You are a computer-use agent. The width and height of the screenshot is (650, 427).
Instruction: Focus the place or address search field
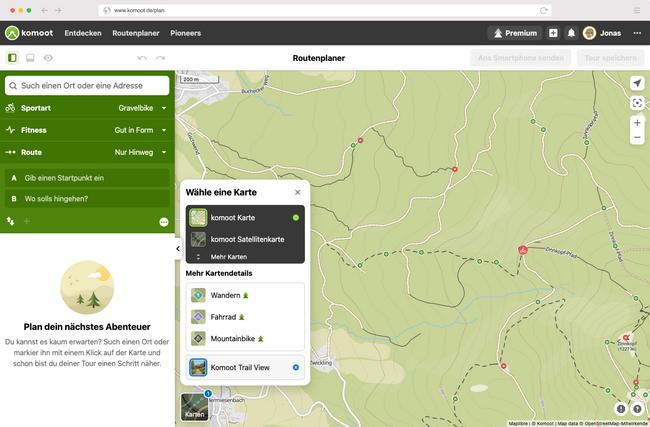(87, 85)
